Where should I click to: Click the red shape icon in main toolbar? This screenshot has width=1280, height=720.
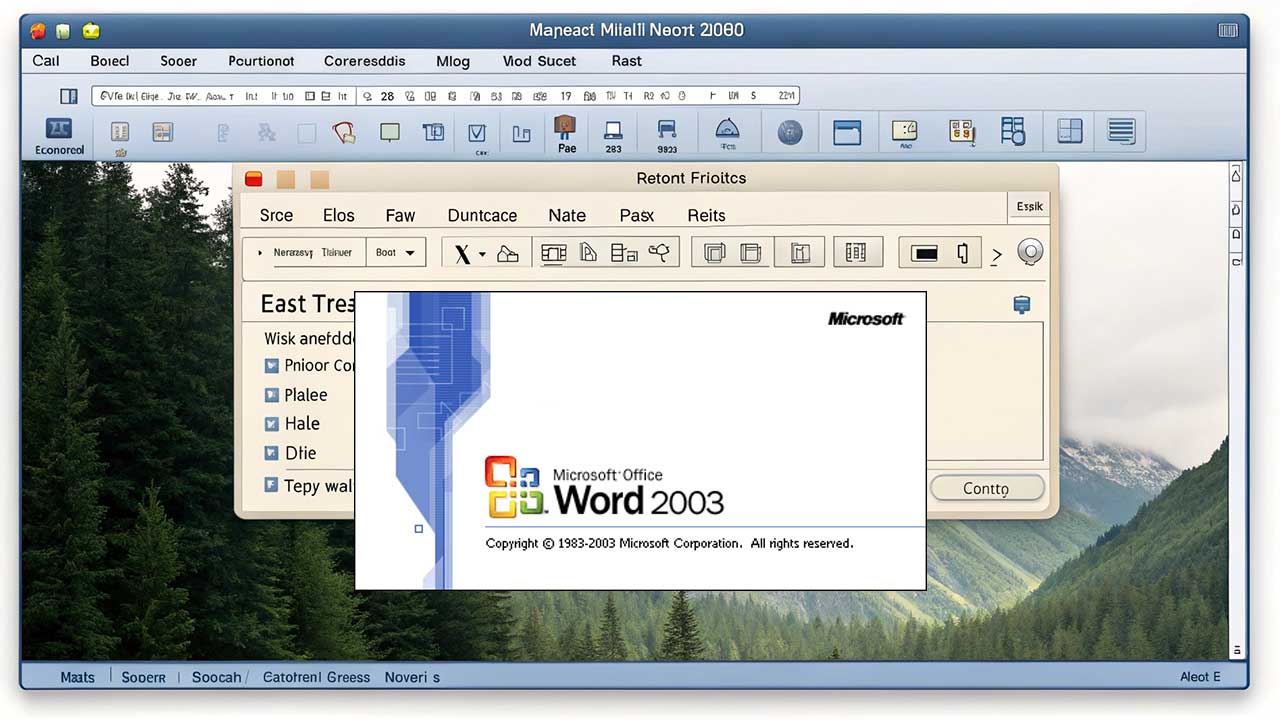tap(344, 132)
